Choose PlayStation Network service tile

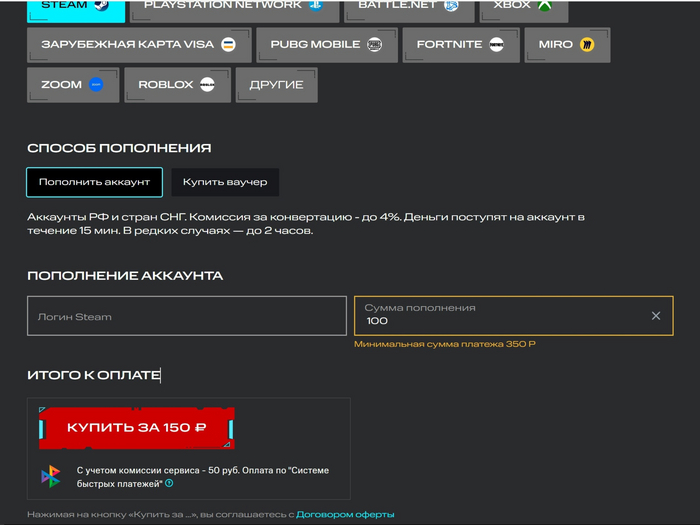coord(234,11)
